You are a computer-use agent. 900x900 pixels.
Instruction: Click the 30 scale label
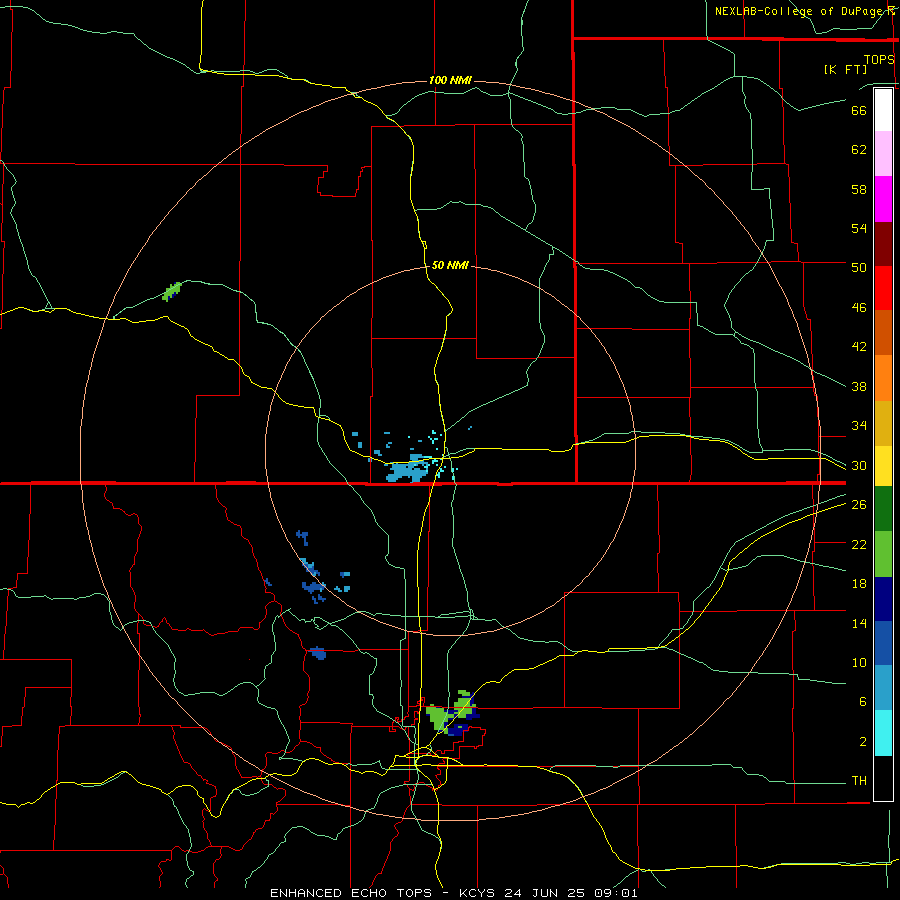(x=859, y=465)
